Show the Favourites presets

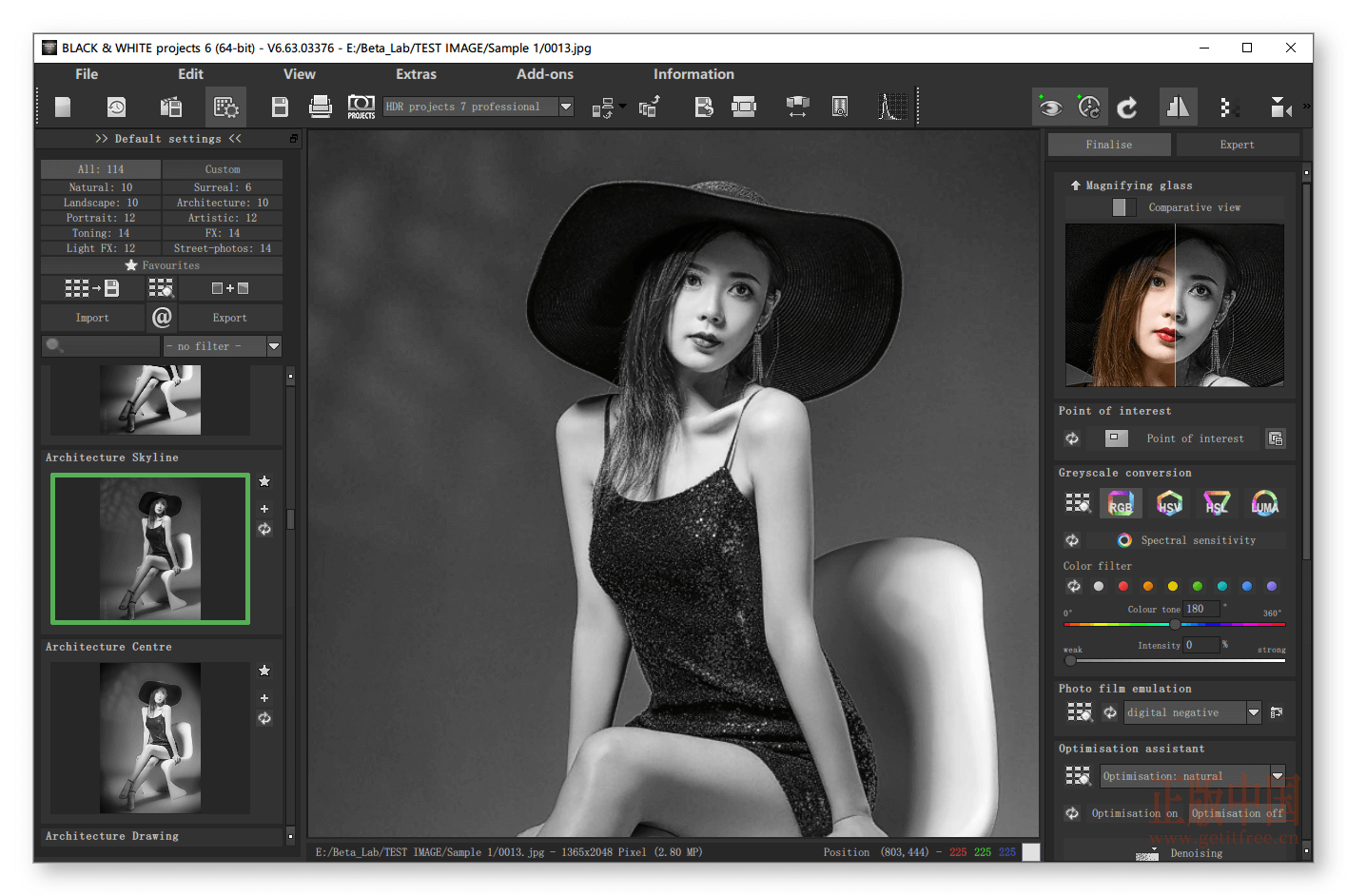pyautogui.click(x=162, y=265)
